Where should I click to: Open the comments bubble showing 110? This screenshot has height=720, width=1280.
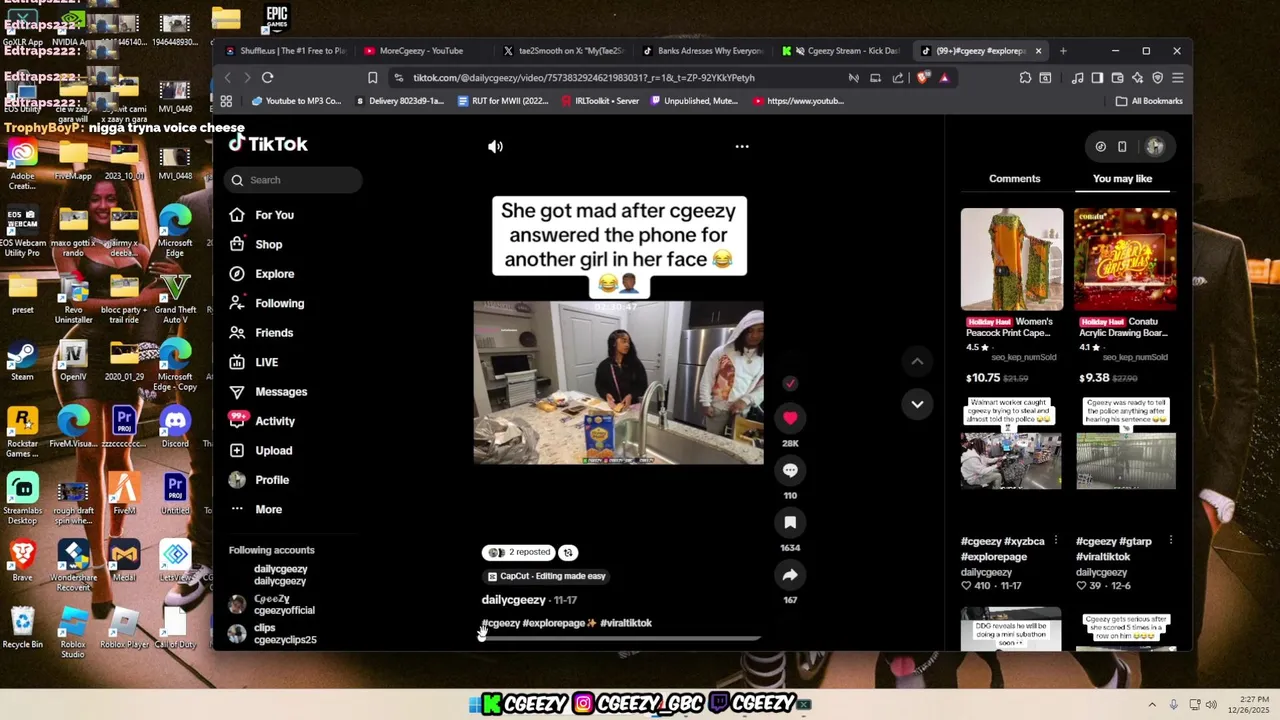coord(790,470)
